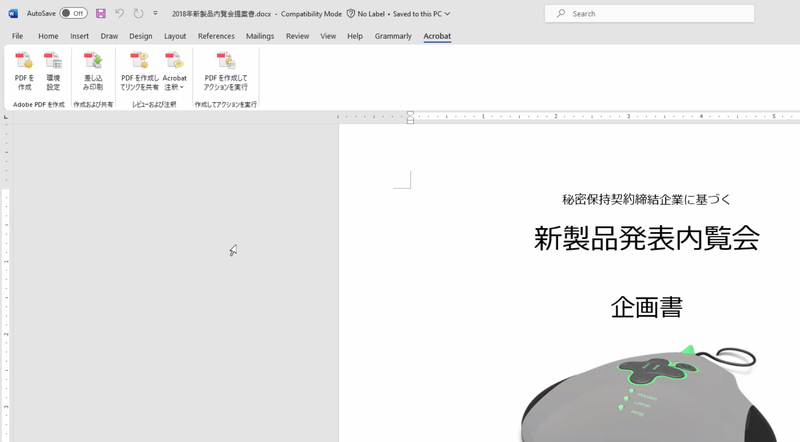Switch to the Grammarly tab
The image size is (800, 442).
coord(393,36)
